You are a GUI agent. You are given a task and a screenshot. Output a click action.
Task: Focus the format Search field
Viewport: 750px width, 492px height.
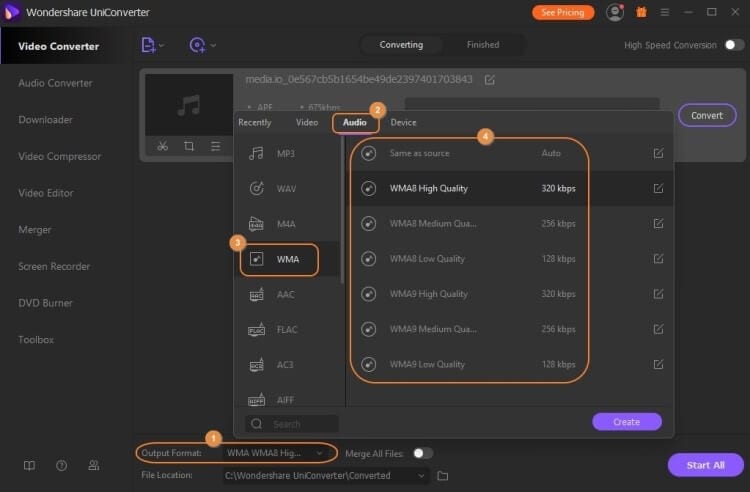pyautogui.click(x=292, y=424)
